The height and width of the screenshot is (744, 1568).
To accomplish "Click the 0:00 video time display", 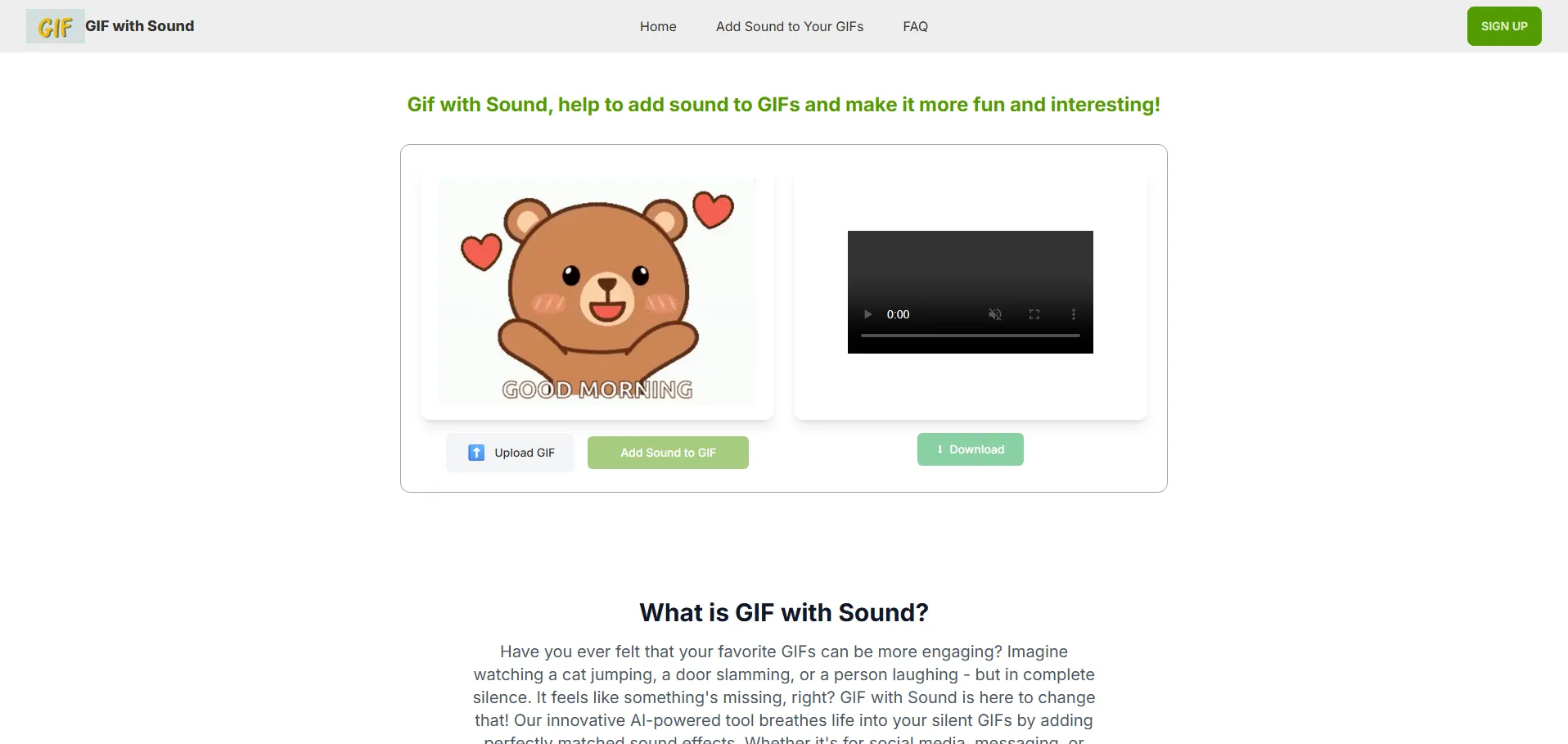I will coord(898,314).
